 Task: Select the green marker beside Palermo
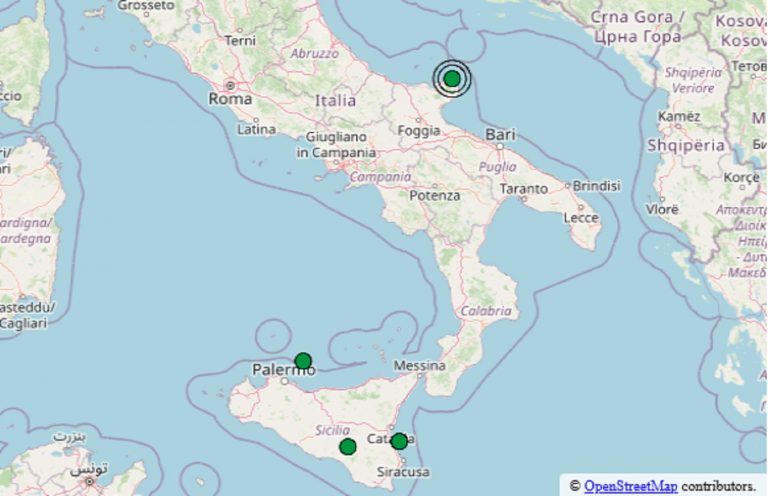(x=303, y=361)
